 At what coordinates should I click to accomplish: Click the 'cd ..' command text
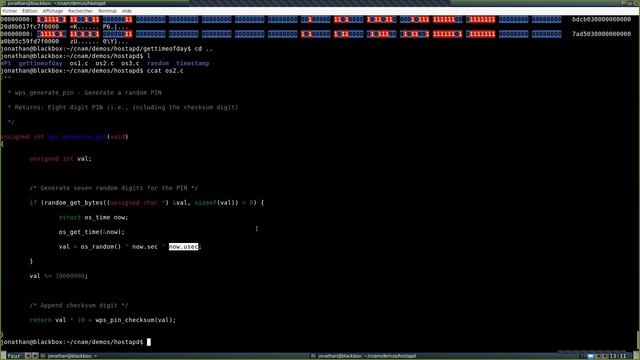point(203,49)
